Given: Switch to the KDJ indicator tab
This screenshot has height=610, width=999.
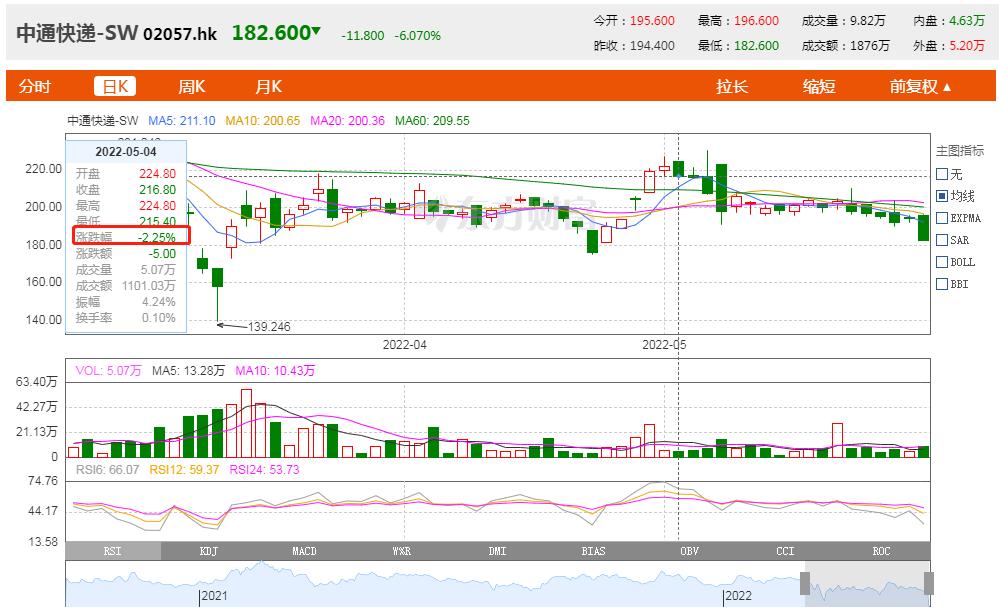Looking at the screenshot, I should tap(209, 551).
